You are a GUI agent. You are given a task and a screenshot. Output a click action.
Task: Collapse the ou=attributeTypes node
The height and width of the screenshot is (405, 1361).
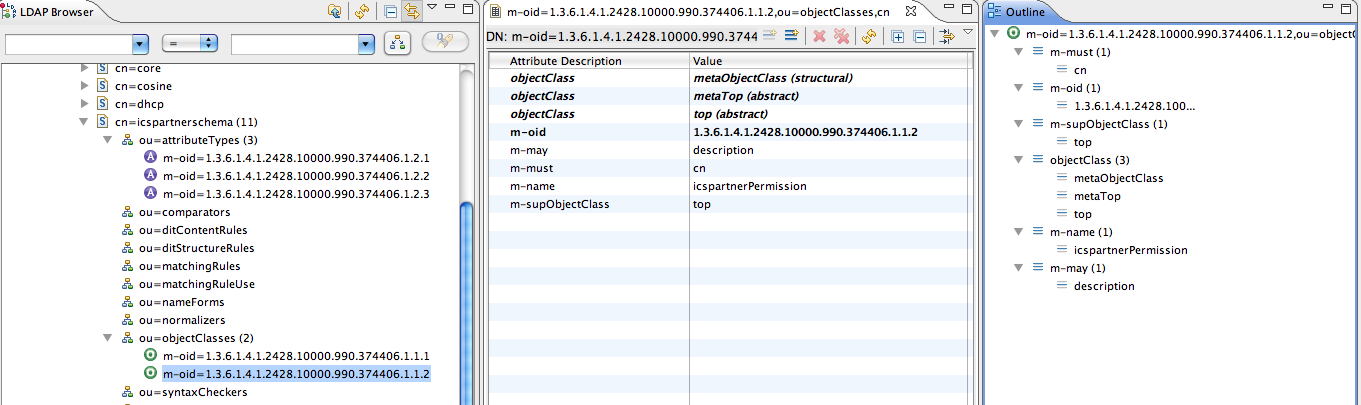click(108, 140)
